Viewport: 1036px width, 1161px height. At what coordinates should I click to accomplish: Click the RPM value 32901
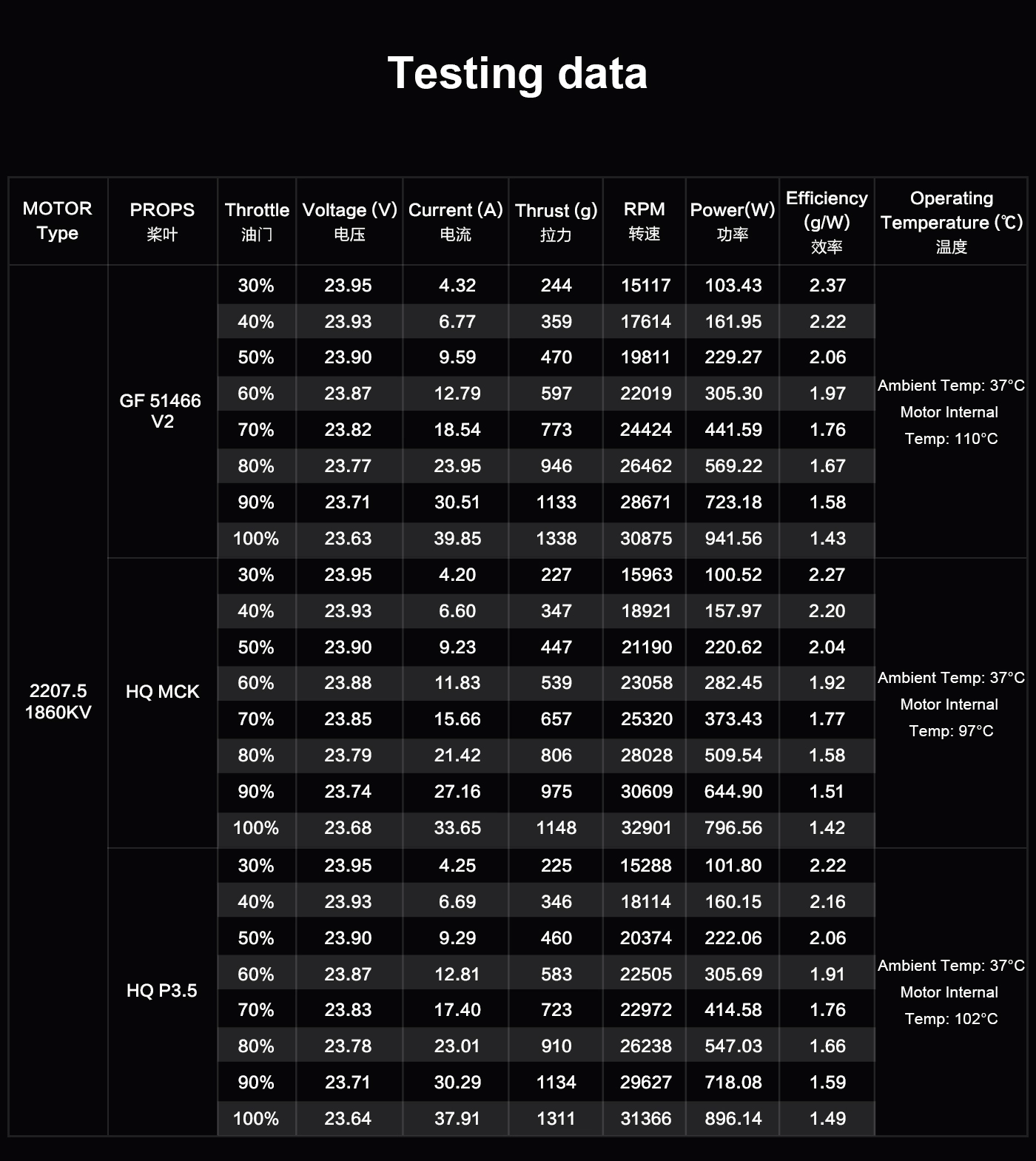pyautogui.click(x=646, y=827)
